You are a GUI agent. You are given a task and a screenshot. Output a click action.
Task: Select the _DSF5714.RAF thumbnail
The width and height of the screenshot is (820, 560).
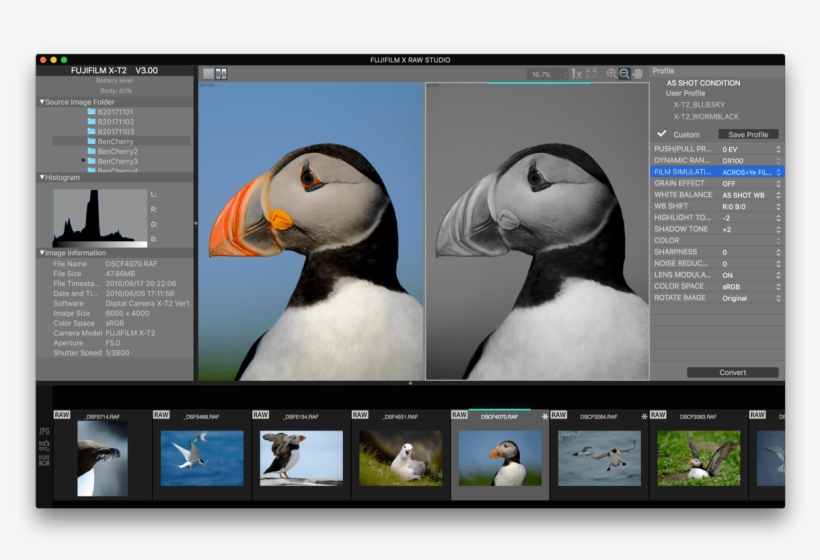click(102, 459)
